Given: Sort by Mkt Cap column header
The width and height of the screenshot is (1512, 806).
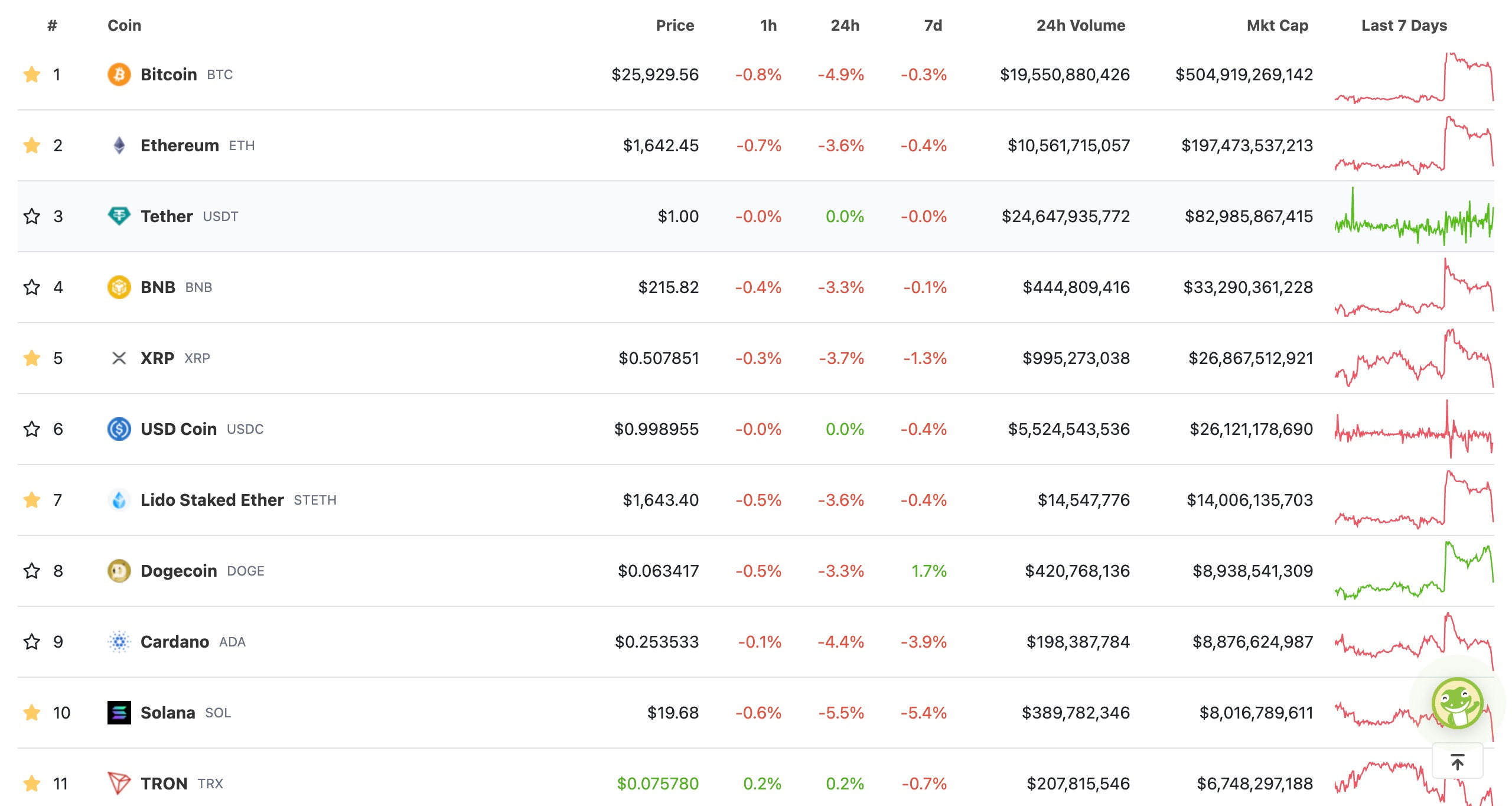Looking at the screenshot, I should pos(1278,25).
